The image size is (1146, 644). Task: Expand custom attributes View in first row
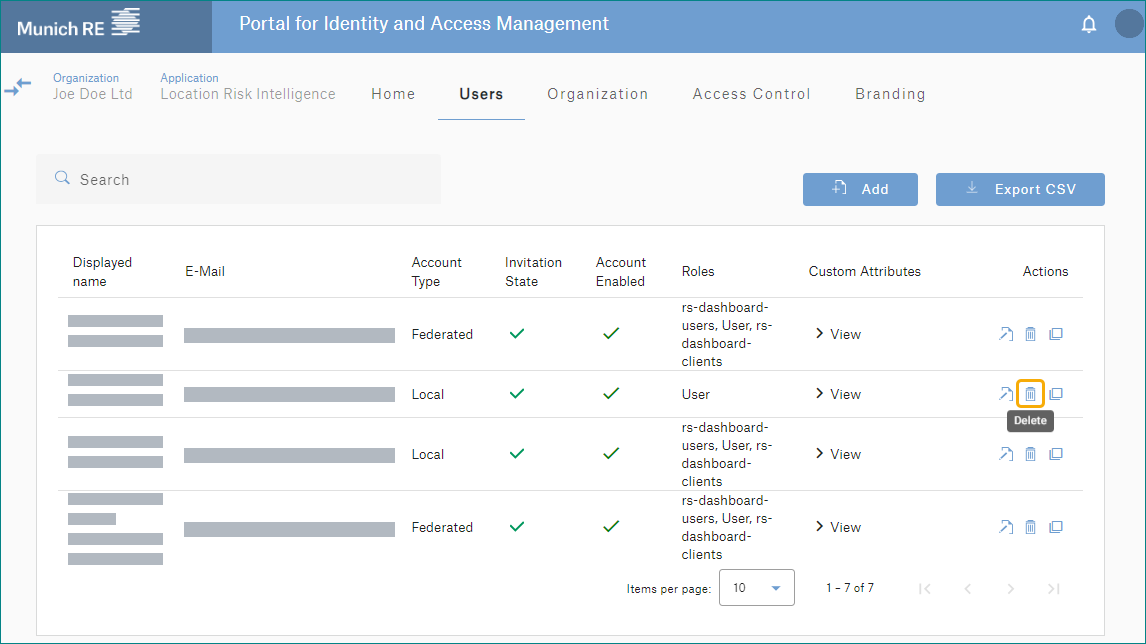coord(838,334)
